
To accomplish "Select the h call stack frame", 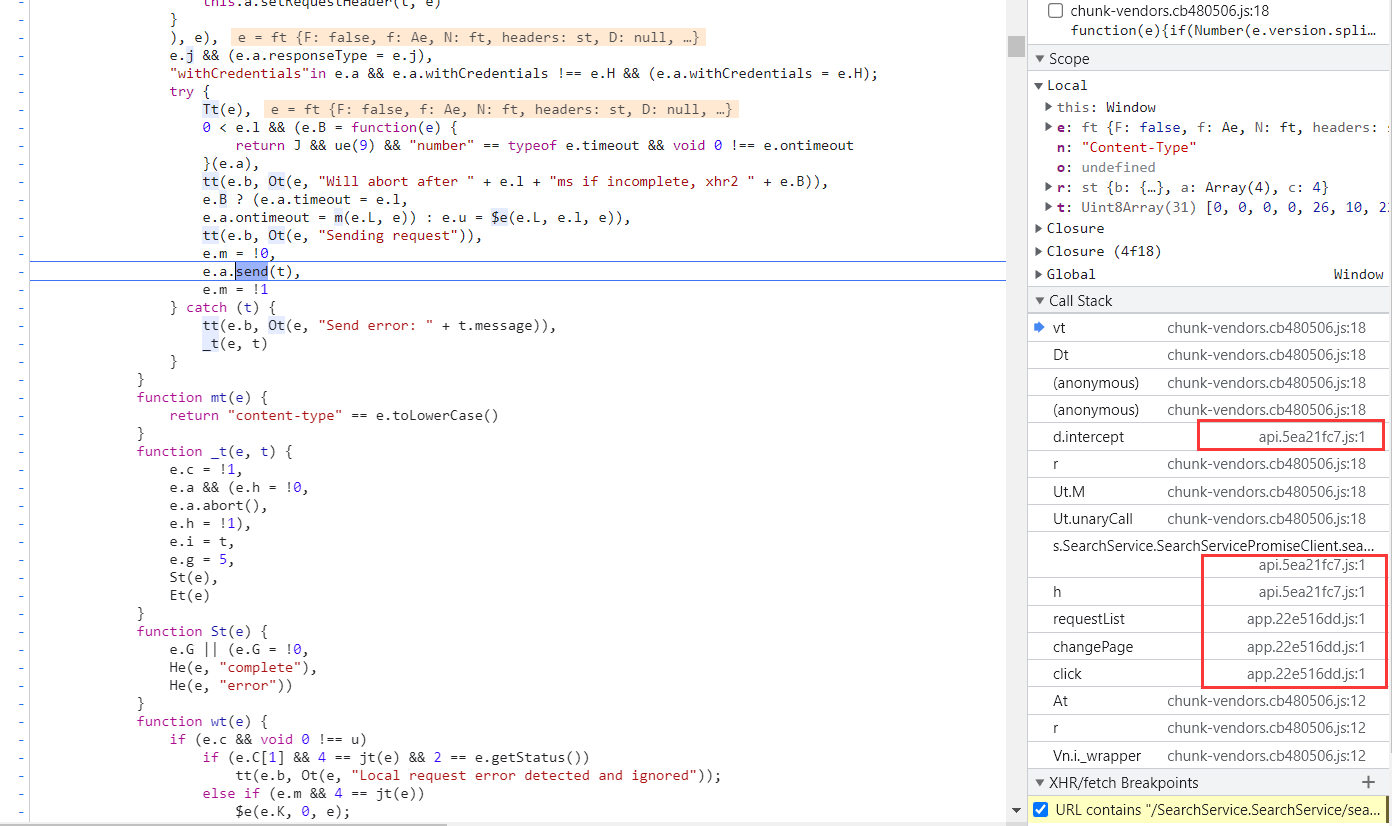I will (x=1210, y=592).
